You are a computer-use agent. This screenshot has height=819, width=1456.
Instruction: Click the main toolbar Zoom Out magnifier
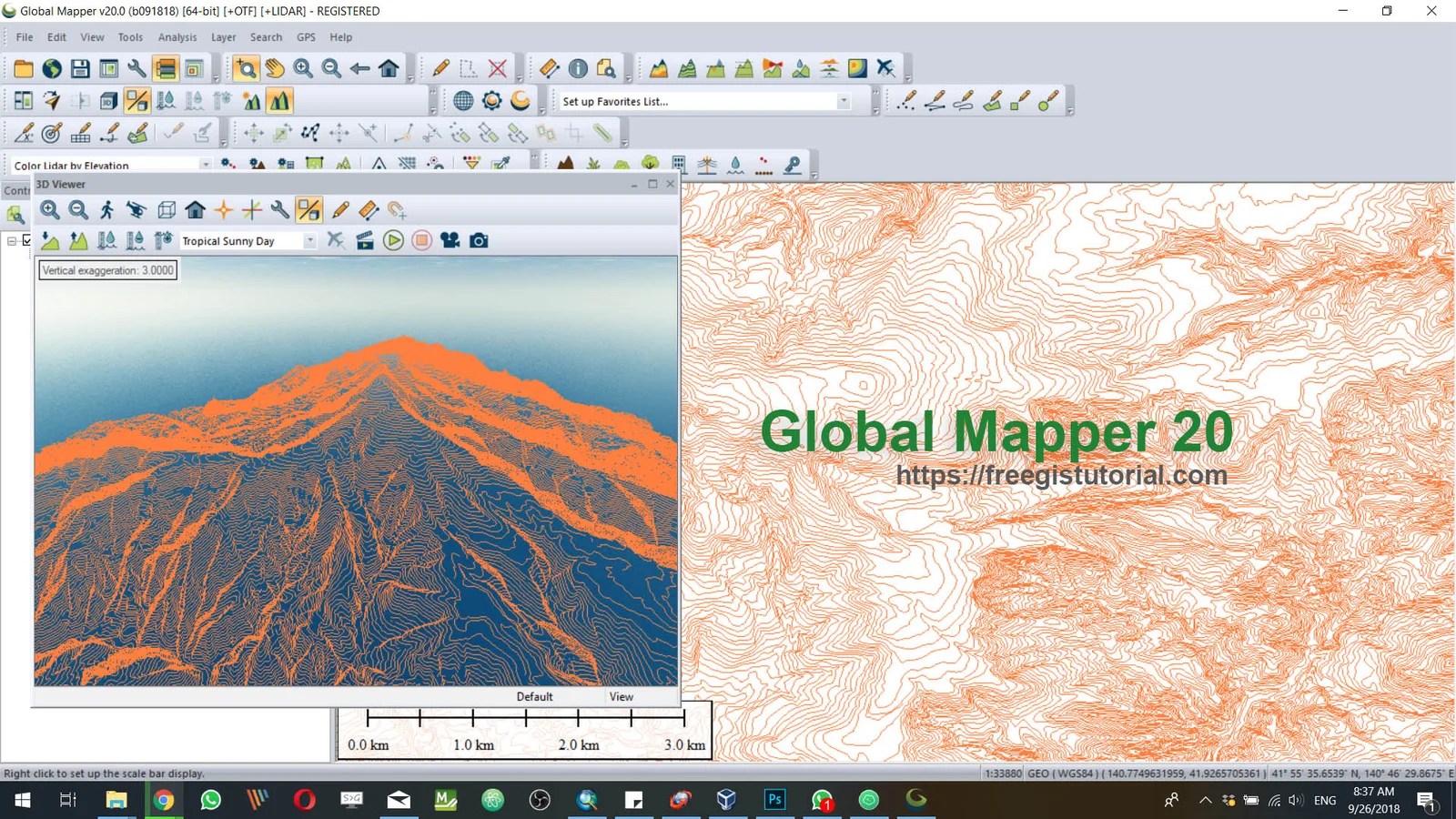point(331,68)
